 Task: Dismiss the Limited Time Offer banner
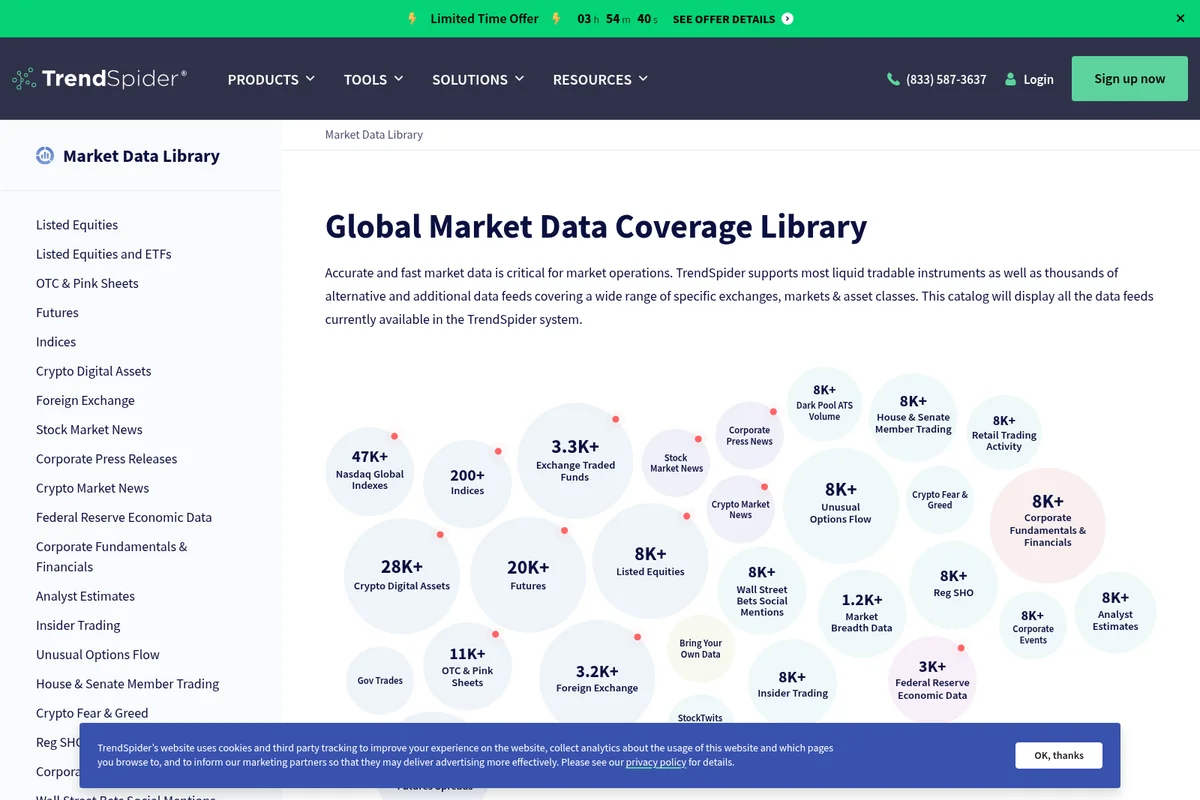tap(1180, 18)
